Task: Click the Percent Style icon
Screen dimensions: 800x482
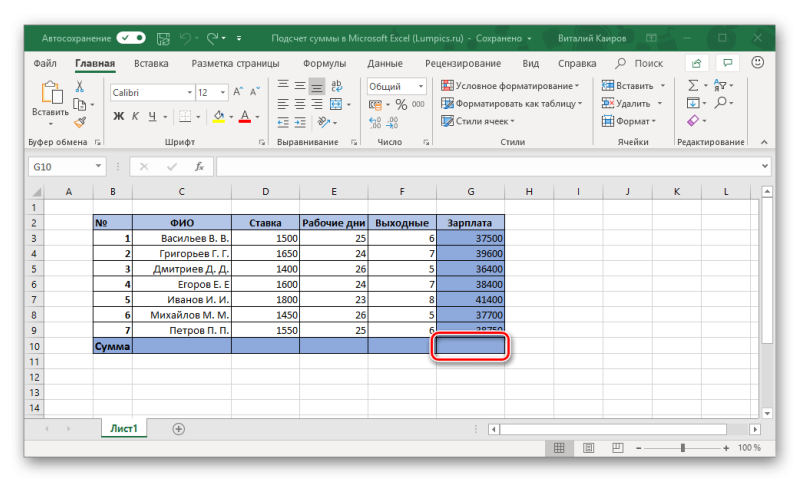Action: coord(402,104)
